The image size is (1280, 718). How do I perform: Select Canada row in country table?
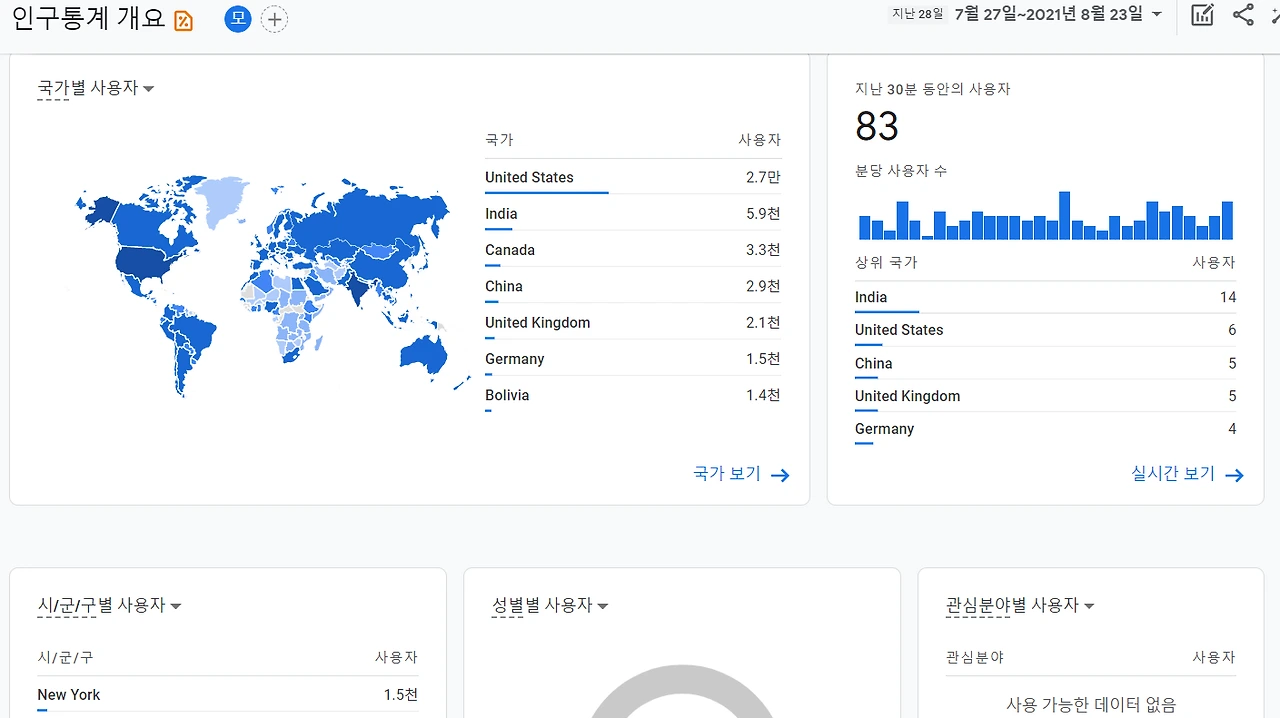click(x=633, y=250)
